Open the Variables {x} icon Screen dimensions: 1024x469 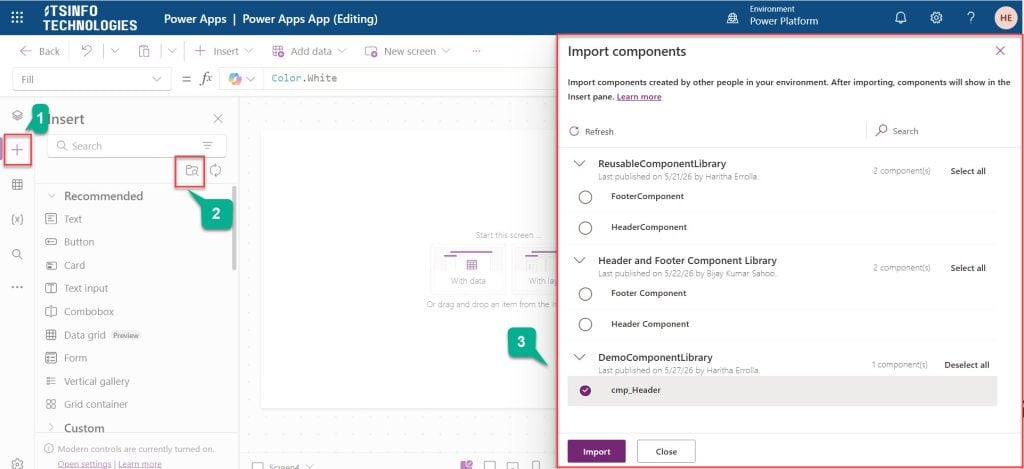(x=18, y=219)
